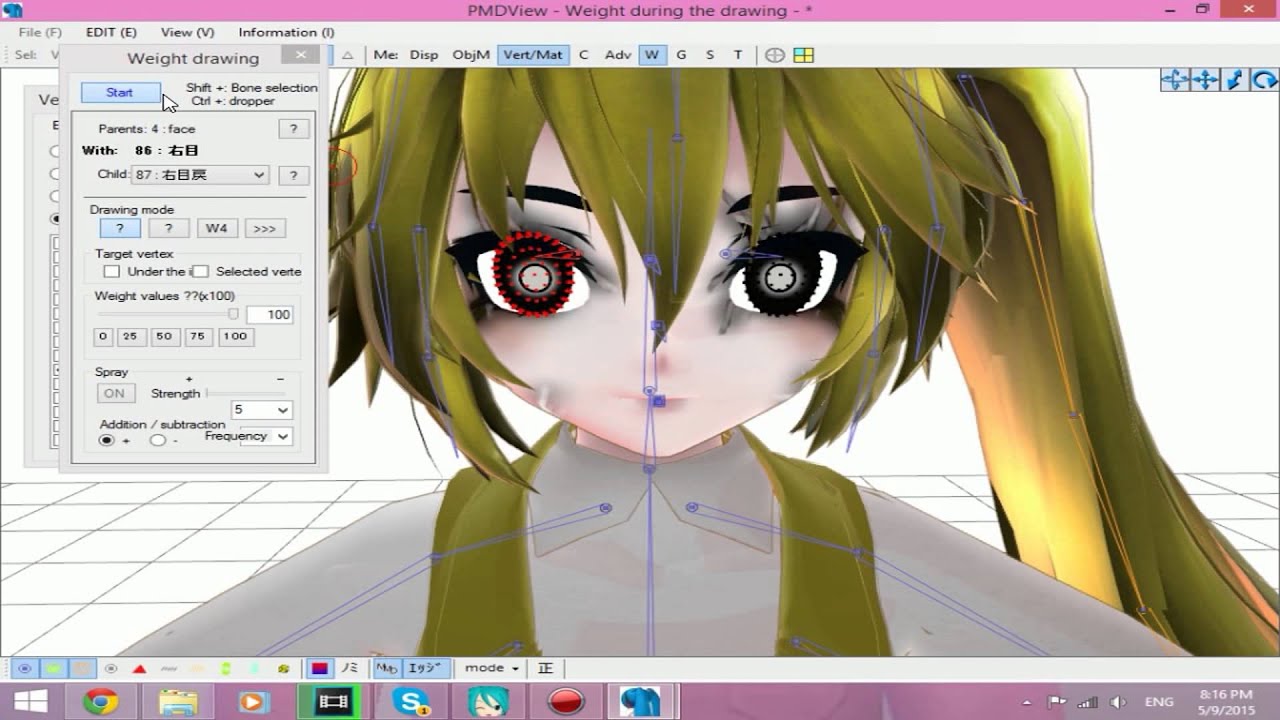Check the 'Under the' target vertex checkbox

tap(111, 271)
